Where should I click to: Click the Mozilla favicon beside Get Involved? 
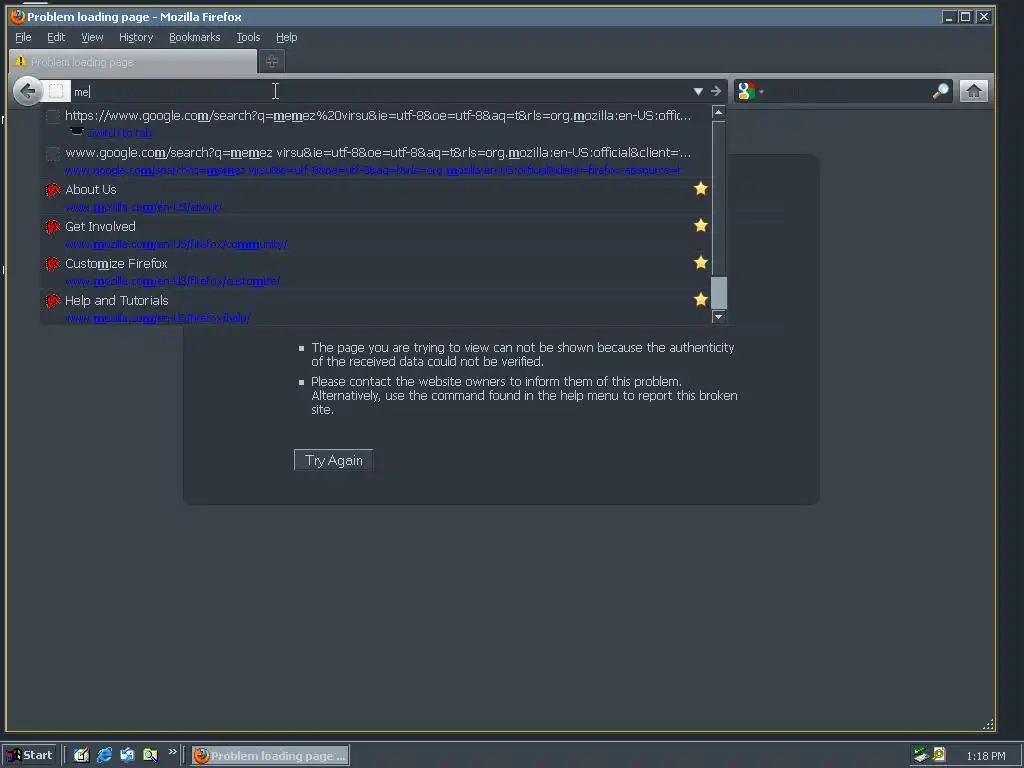coord(53,227)
